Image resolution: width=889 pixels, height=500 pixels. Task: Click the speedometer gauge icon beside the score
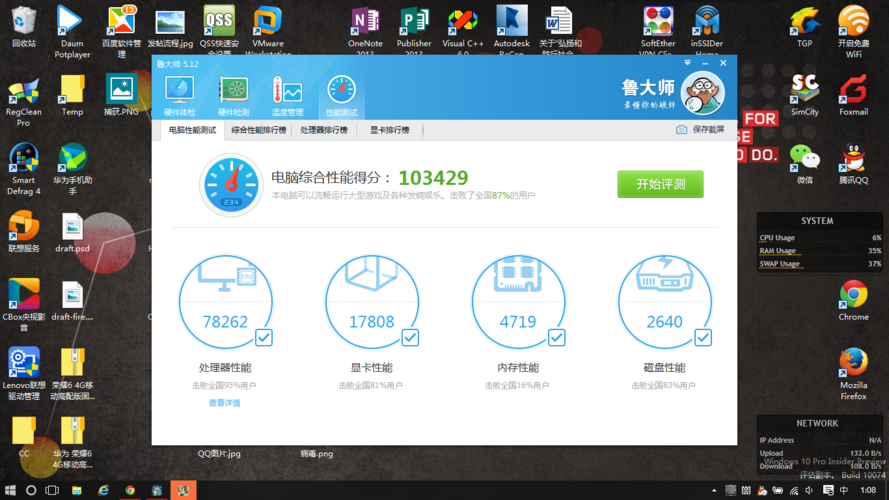pos(231,185)
